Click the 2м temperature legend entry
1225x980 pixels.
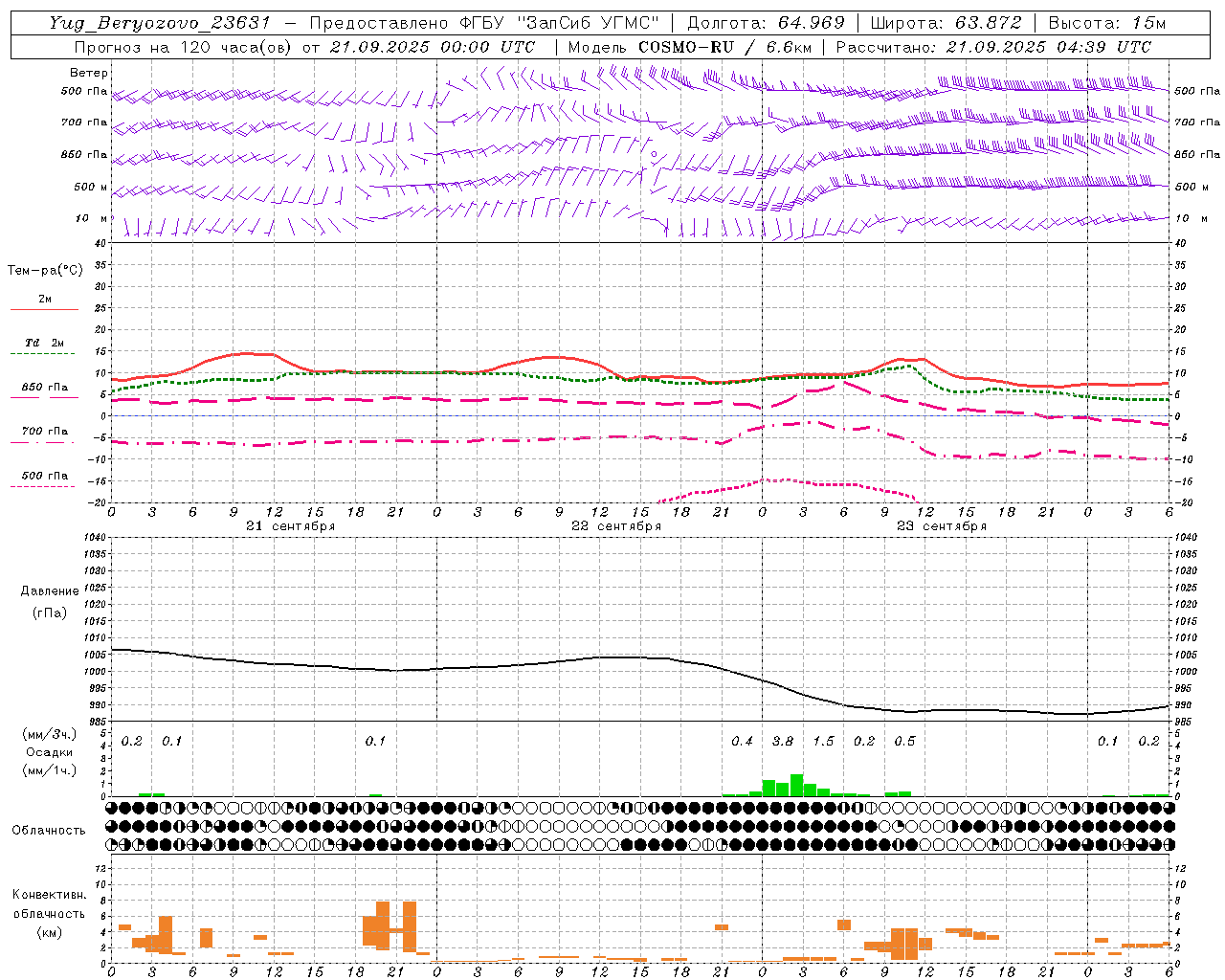45,299
